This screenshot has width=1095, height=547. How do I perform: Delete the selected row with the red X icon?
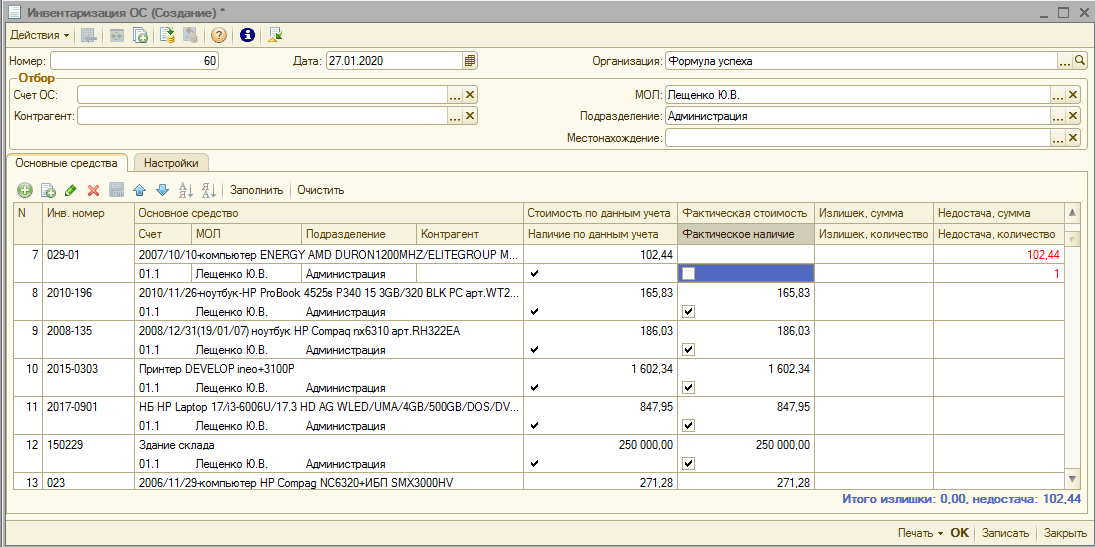[x=93, y=190]
